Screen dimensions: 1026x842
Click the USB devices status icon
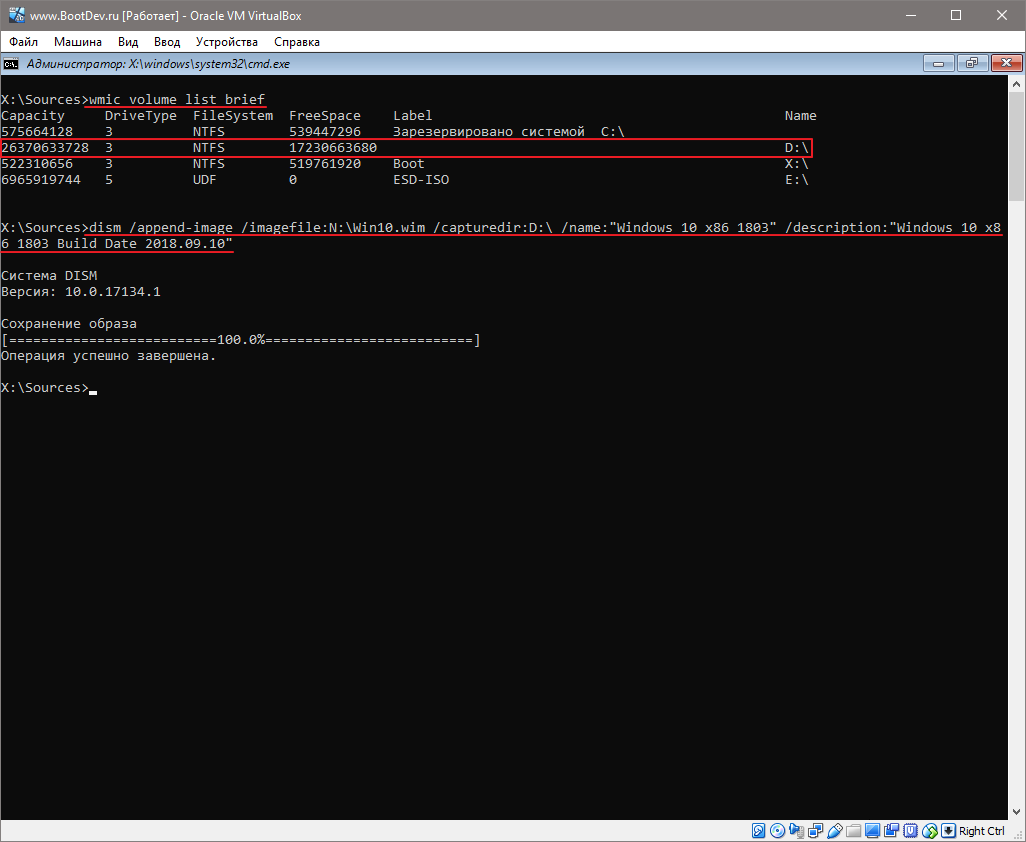click(x=834, y=831)
